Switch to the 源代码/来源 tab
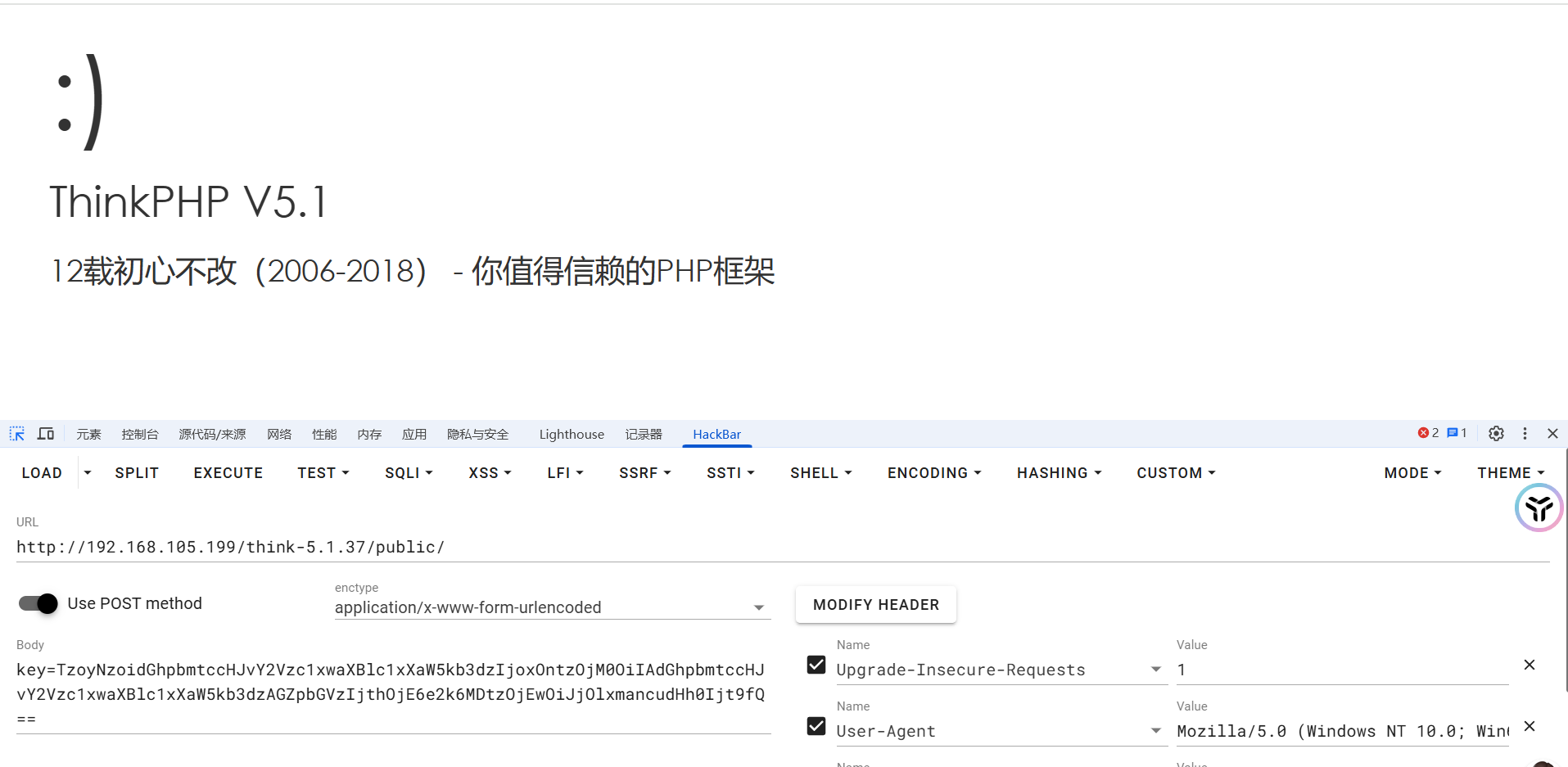Screen dimensions: 1568x767 click(212, 434)
